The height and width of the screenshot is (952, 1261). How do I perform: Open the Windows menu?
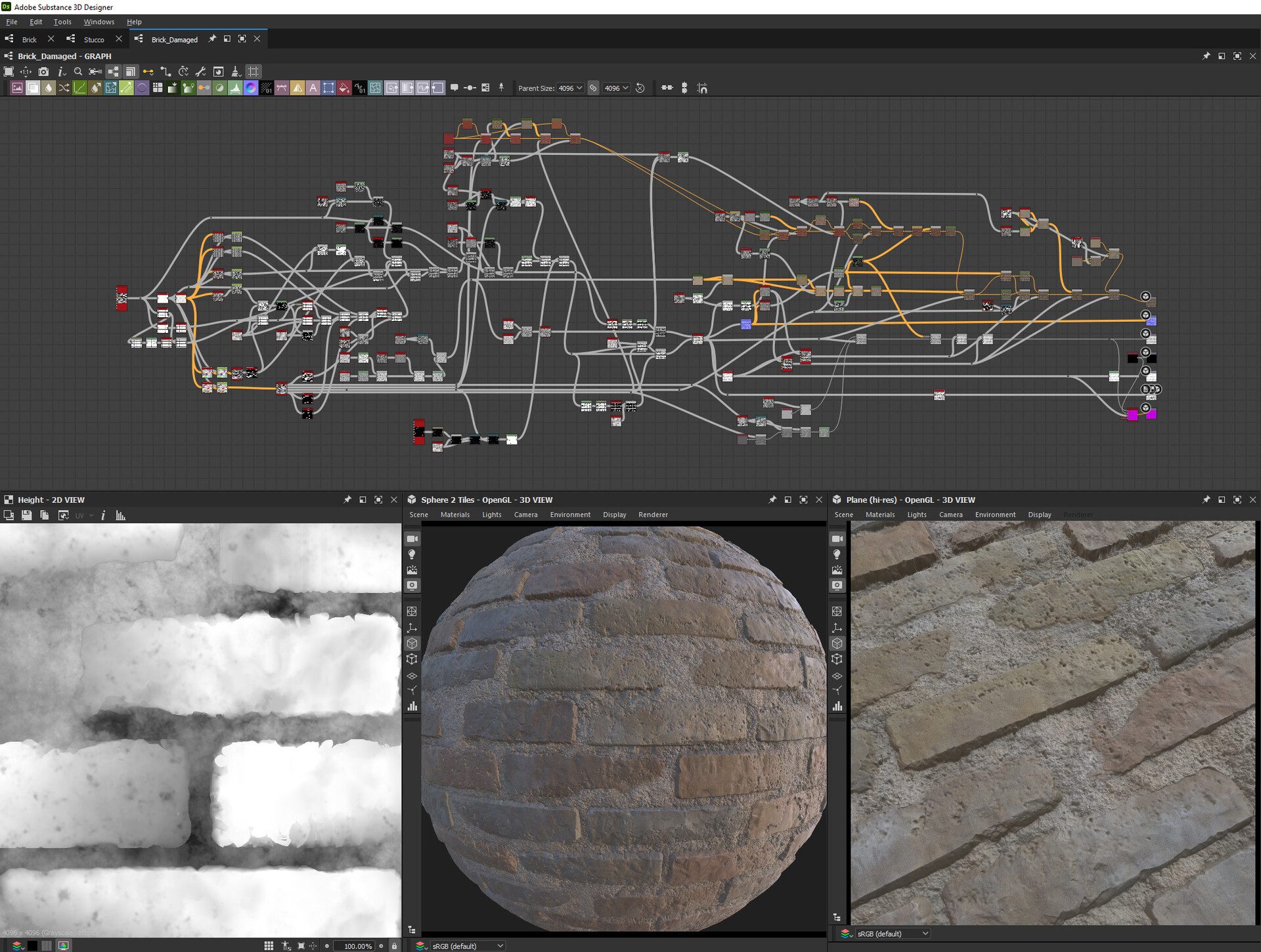pos(99,22)
